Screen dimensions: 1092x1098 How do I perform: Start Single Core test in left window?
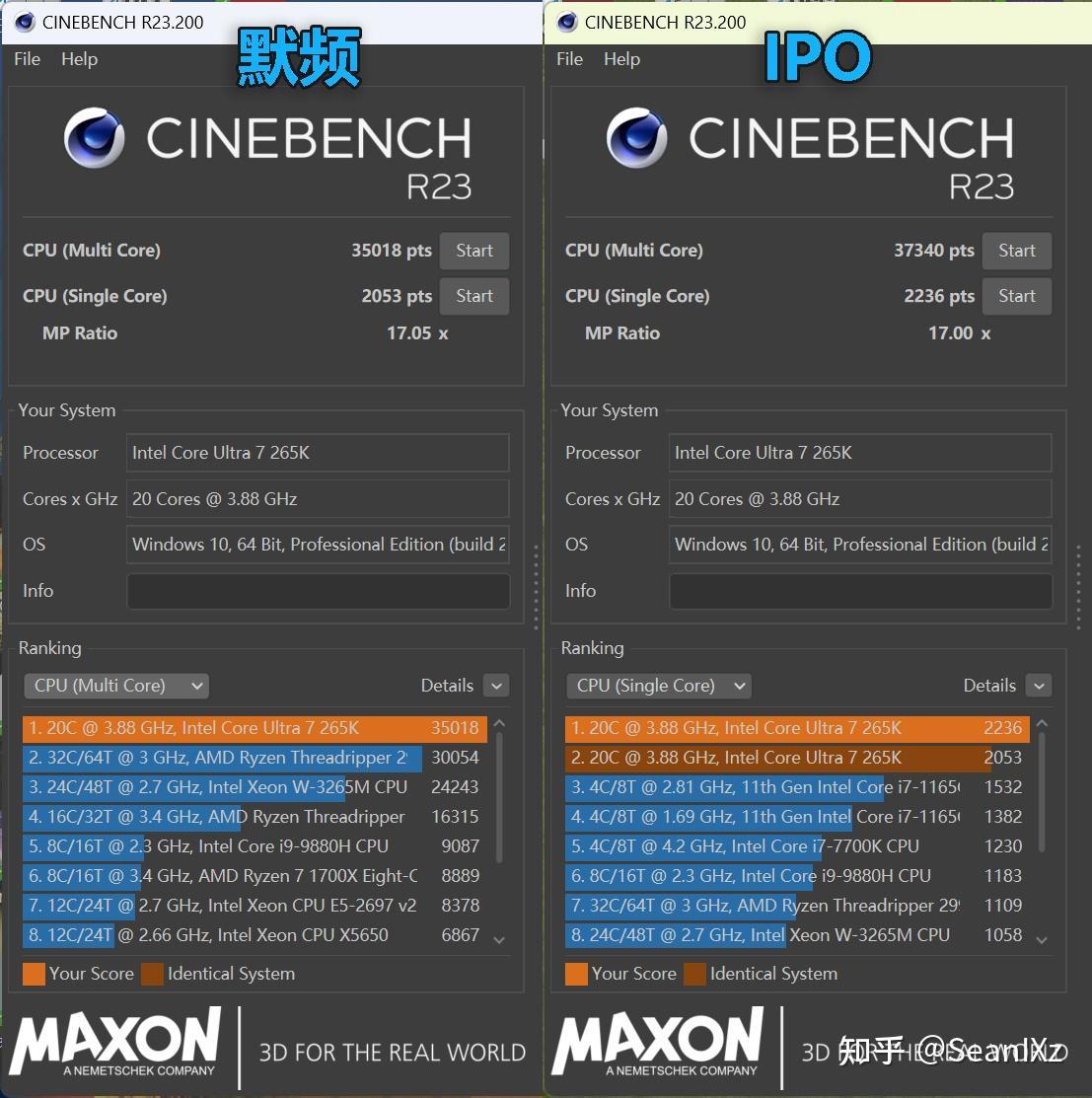pos(473,296)
